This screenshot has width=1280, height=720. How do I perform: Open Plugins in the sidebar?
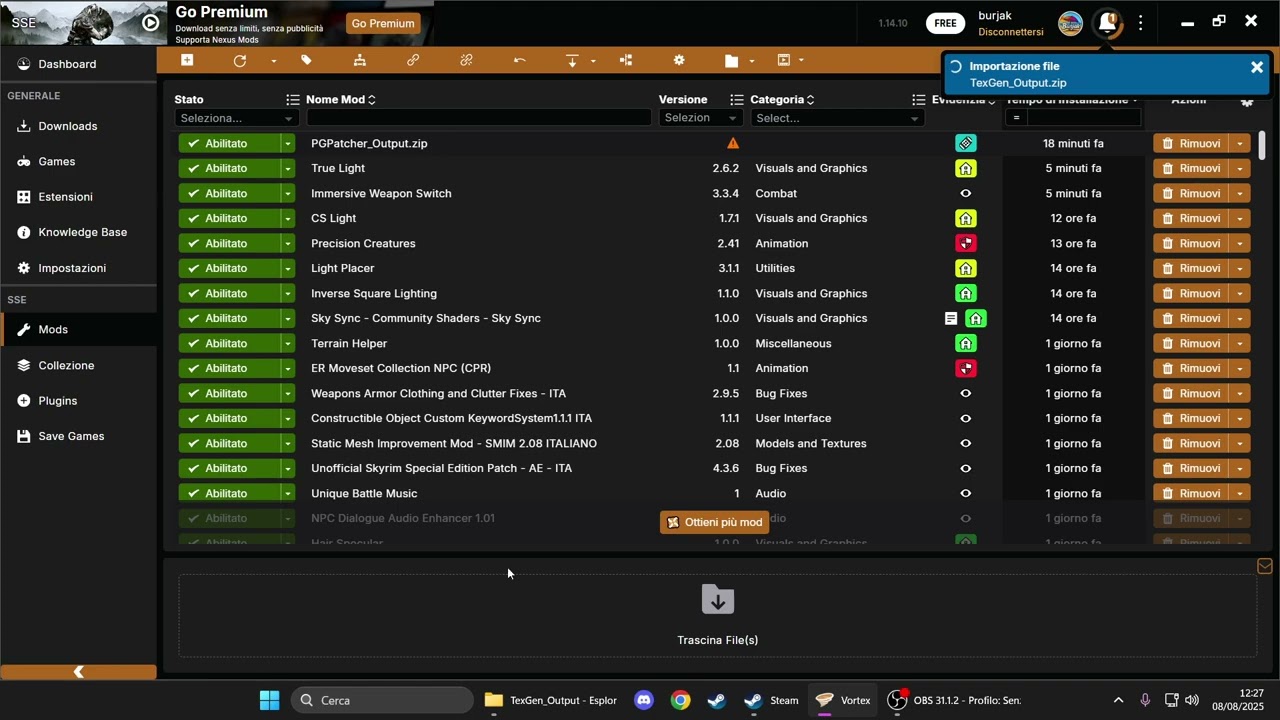pyautogui.click(x=78, y=400)
